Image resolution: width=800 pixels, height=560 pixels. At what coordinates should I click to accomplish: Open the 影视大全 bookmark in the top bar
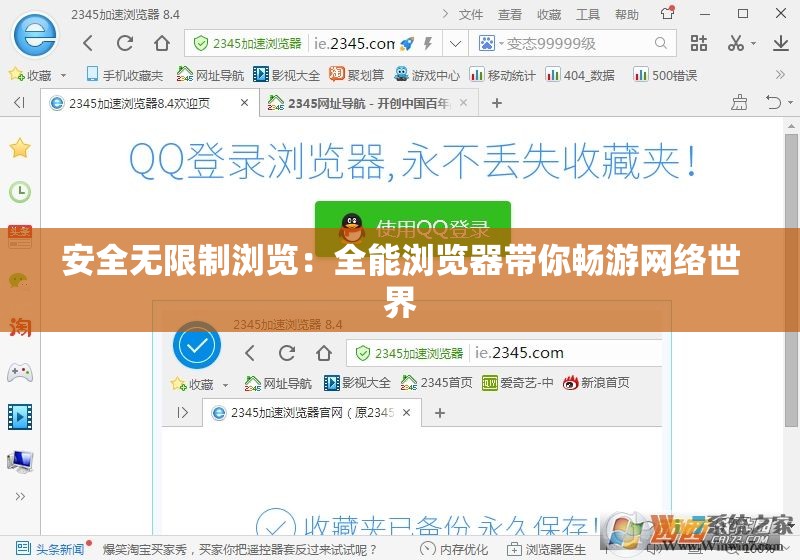click(x=287, y=75)
